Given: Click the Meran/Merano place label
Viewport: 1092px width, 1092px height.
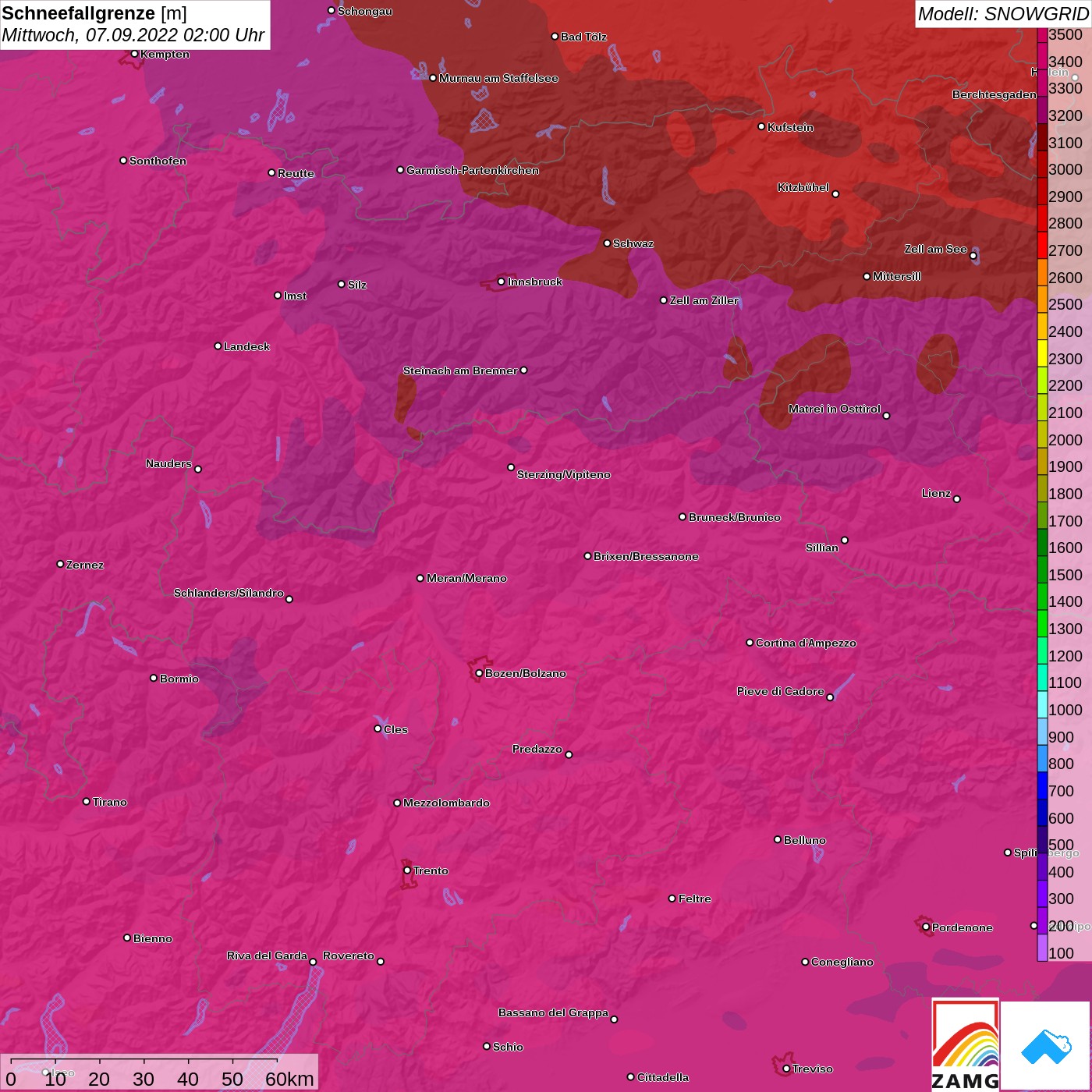Looking at the screenshot, I should pos(466,578).
